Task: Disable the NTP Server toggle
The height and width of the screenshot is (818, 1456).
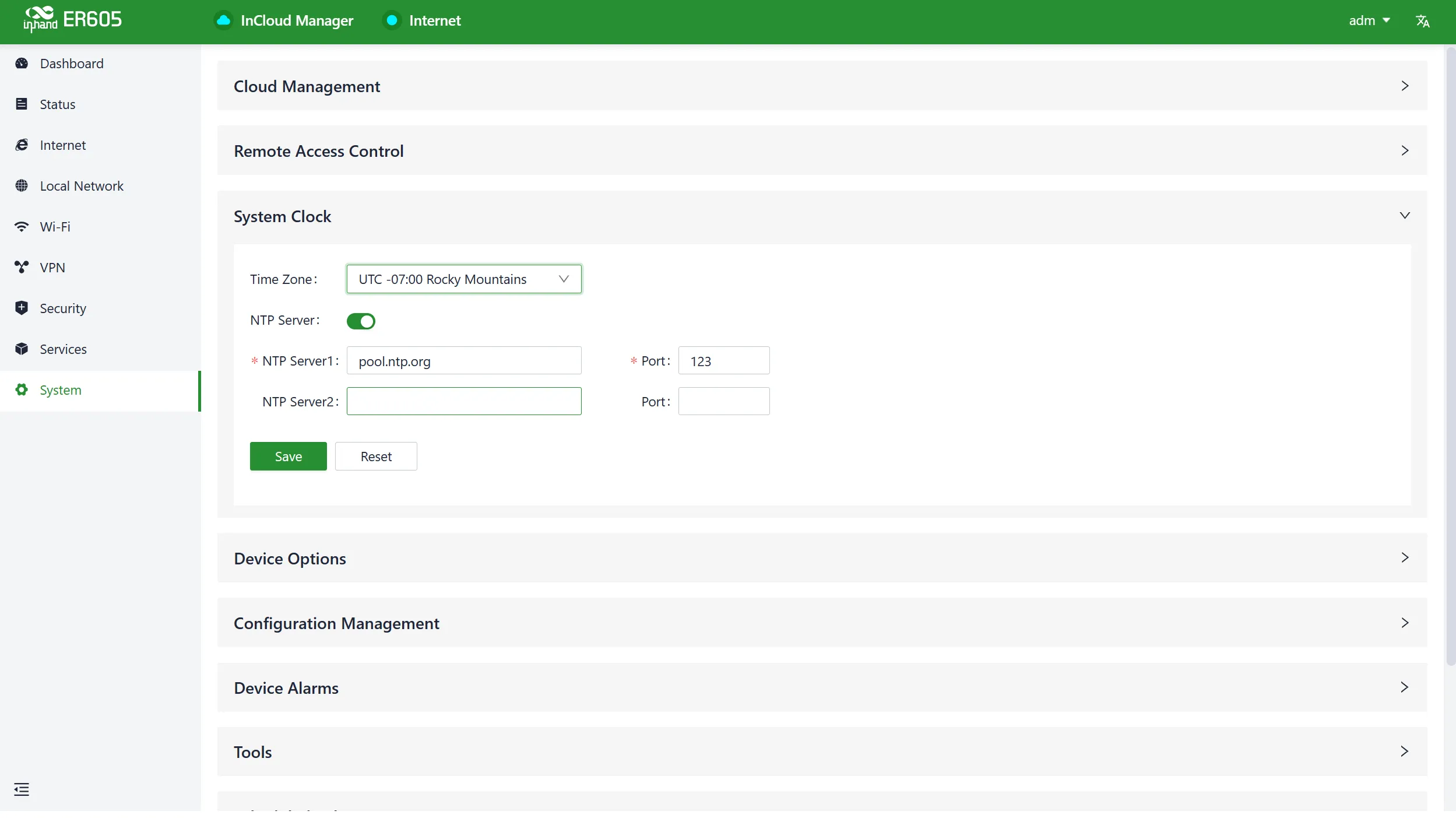Action: tap(361, 321)
